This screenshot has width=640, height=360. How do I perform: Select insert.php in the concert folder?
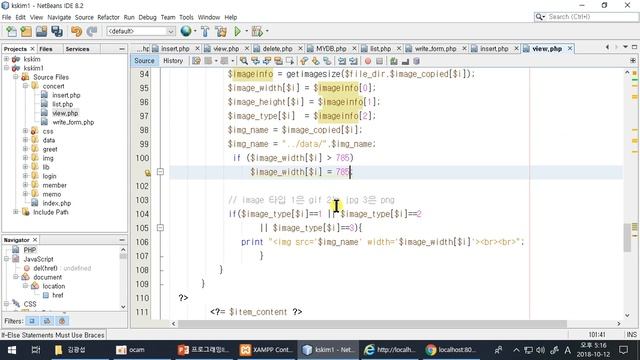pos(66,95)
